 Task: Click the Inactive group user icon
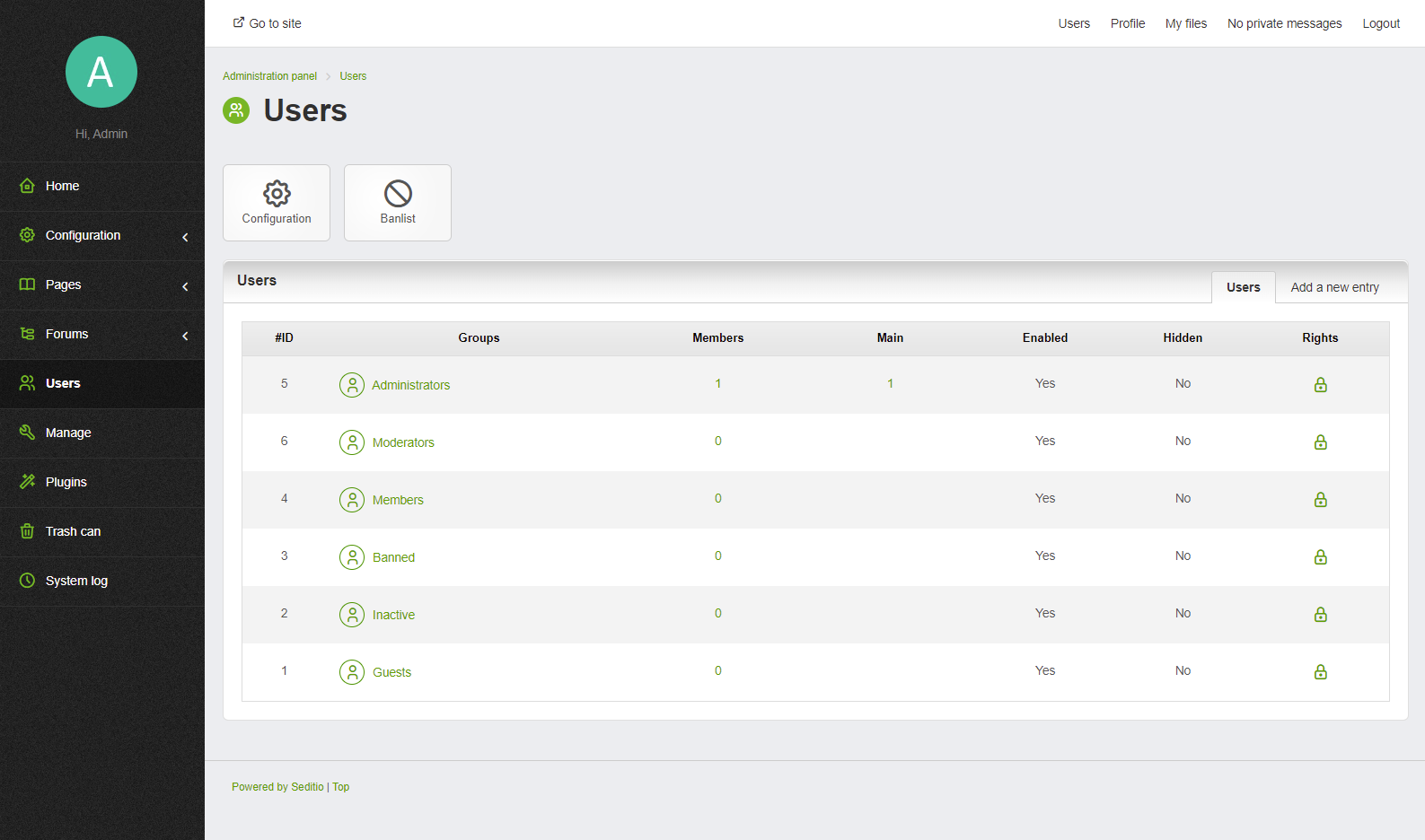click(352, 615)
